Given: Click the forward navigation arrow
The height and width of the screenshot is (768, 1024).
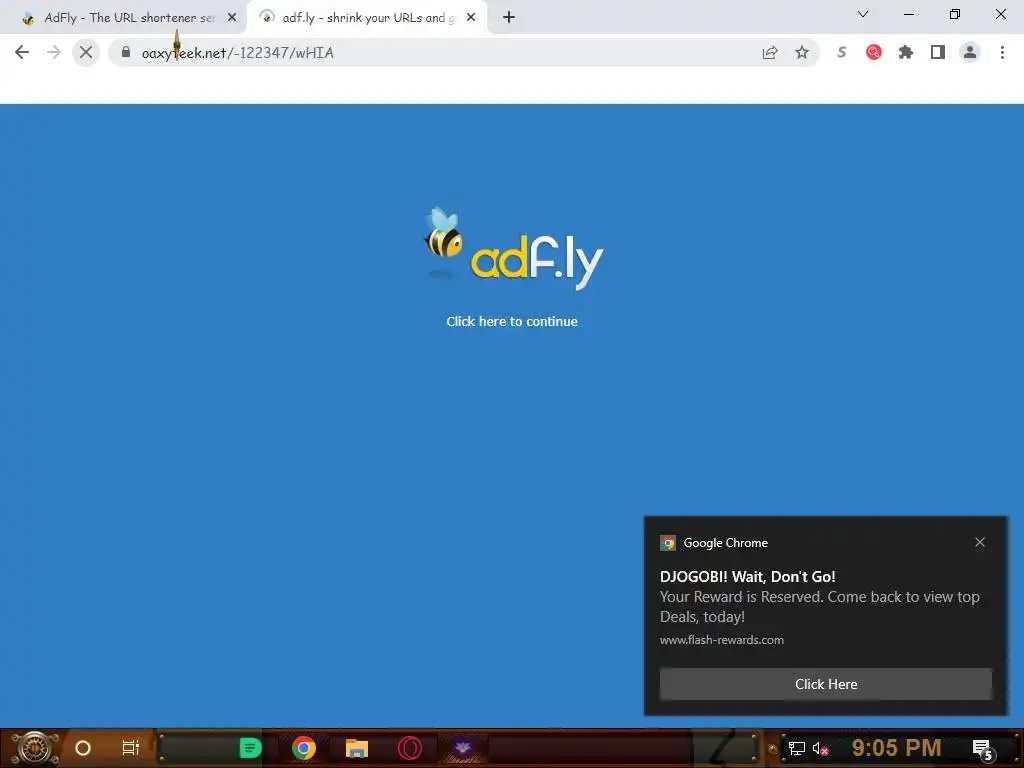Looking at the screenshot, I should (x=54, y=52).
